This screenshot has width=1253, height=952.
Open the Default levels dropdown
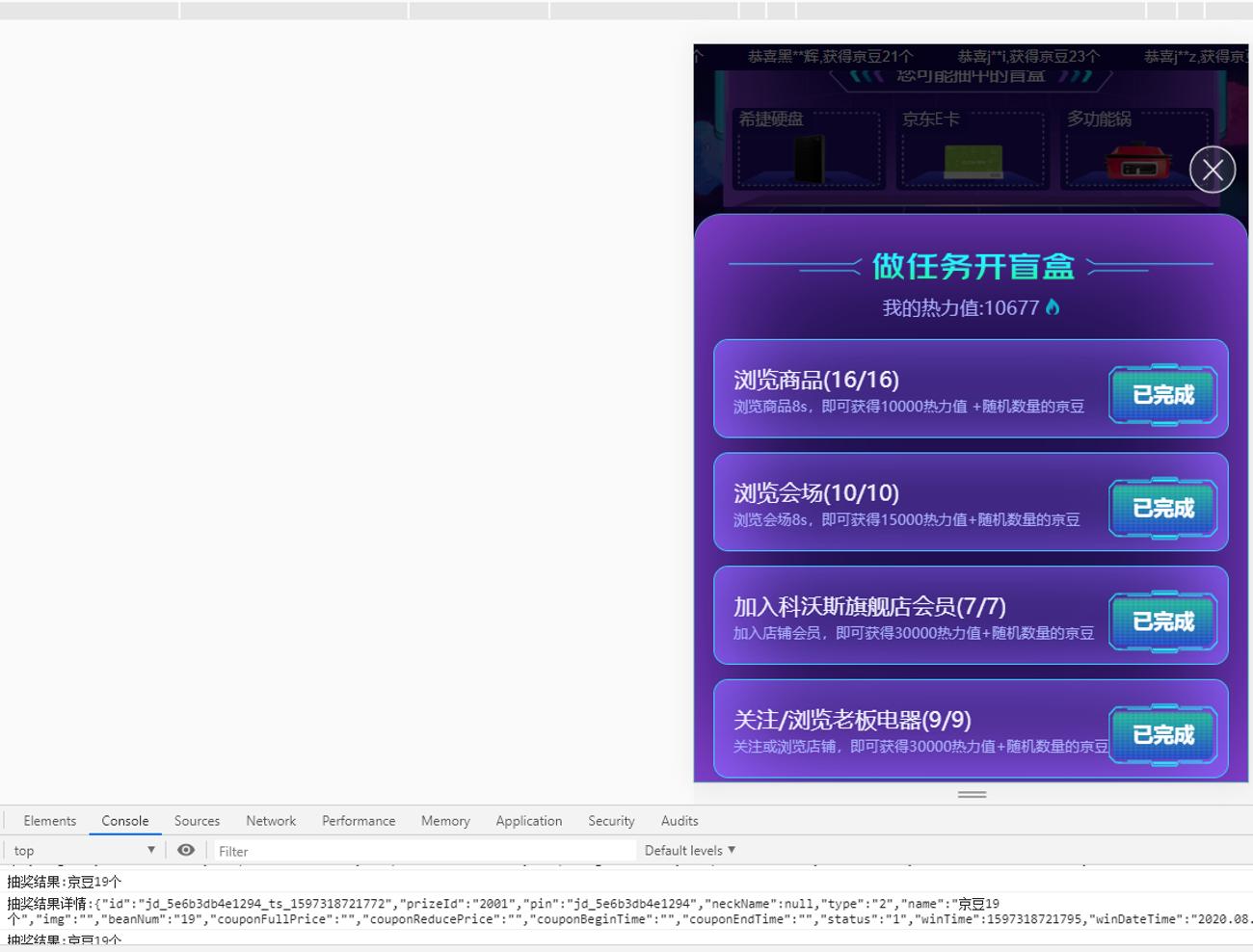click(689, 850)
